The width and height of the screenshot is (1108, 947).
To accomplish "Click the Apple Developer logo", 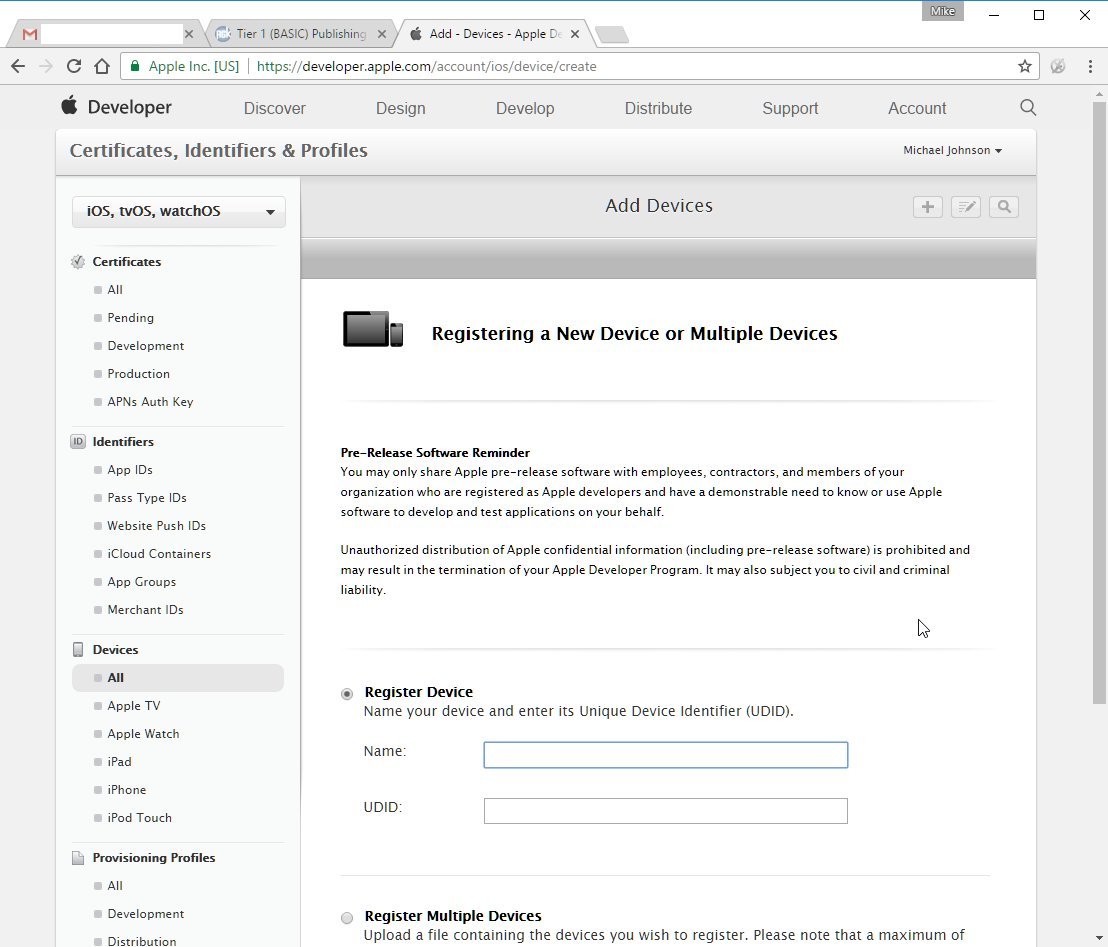I will pyautogui.click(x=117, y=107).
